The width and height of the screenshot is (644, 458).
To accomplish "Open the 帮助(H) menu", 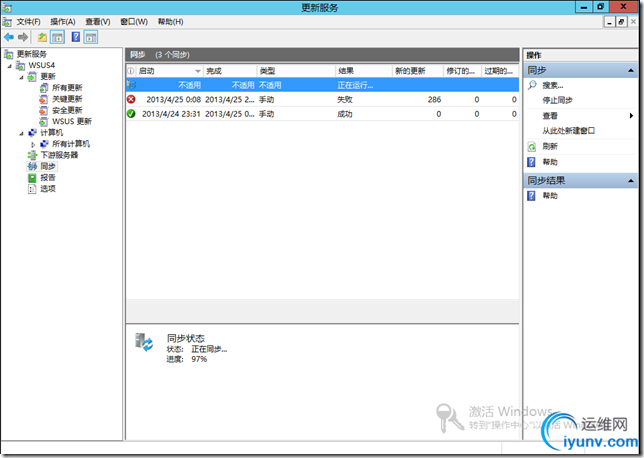I will [x=170, y=22].
